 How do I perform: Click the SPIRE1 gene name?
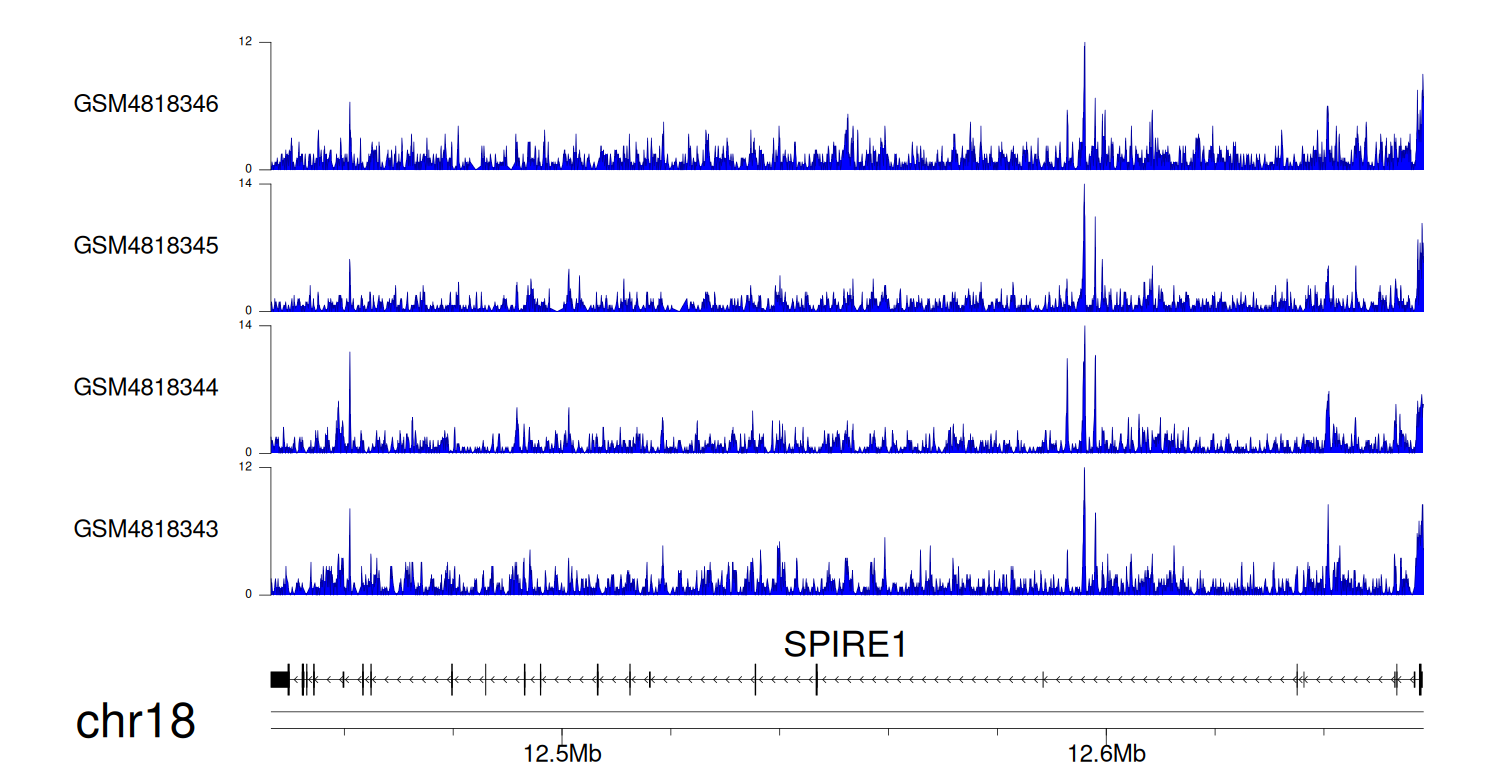(x=845, y=645)
